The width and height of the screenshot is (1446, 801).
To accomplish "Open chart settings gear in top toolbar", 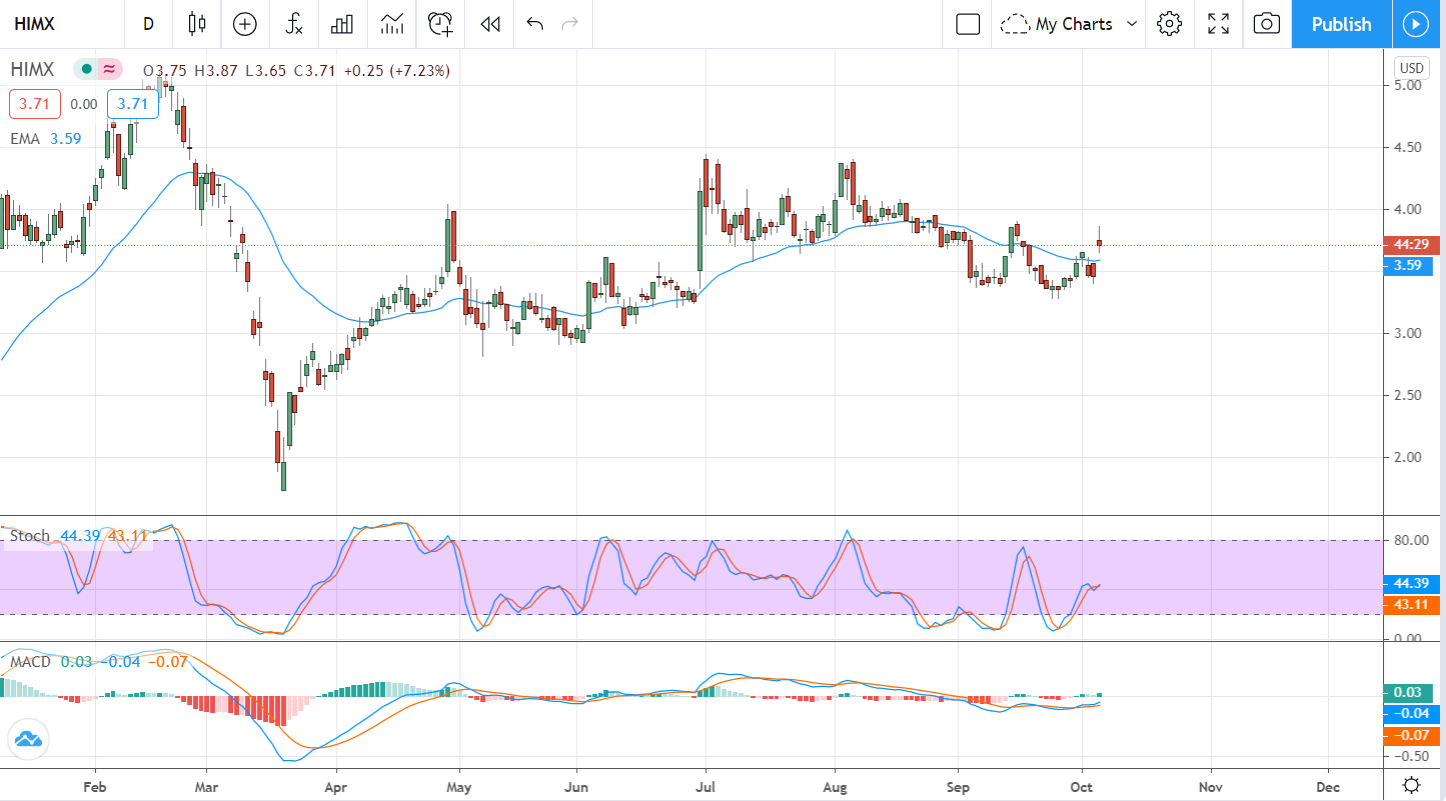I will 1169,24.
